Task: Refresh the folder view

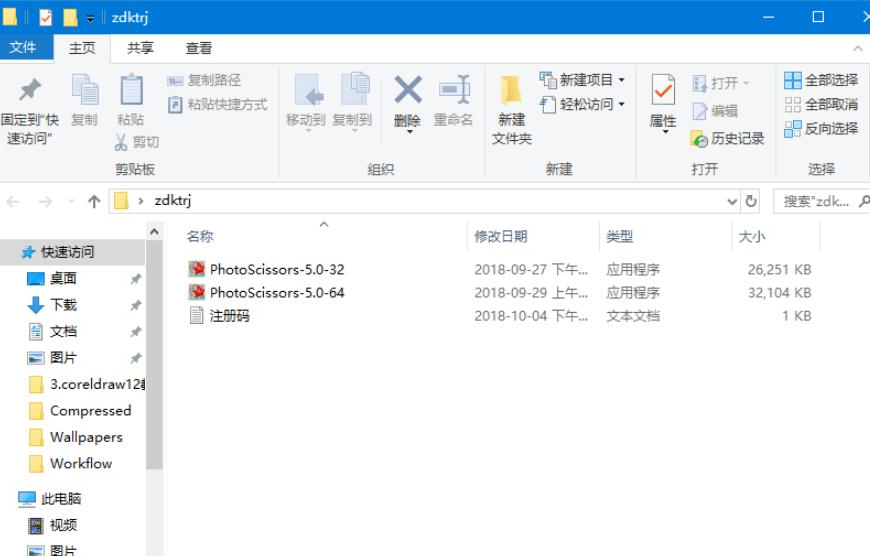Action: pos(751,201)
